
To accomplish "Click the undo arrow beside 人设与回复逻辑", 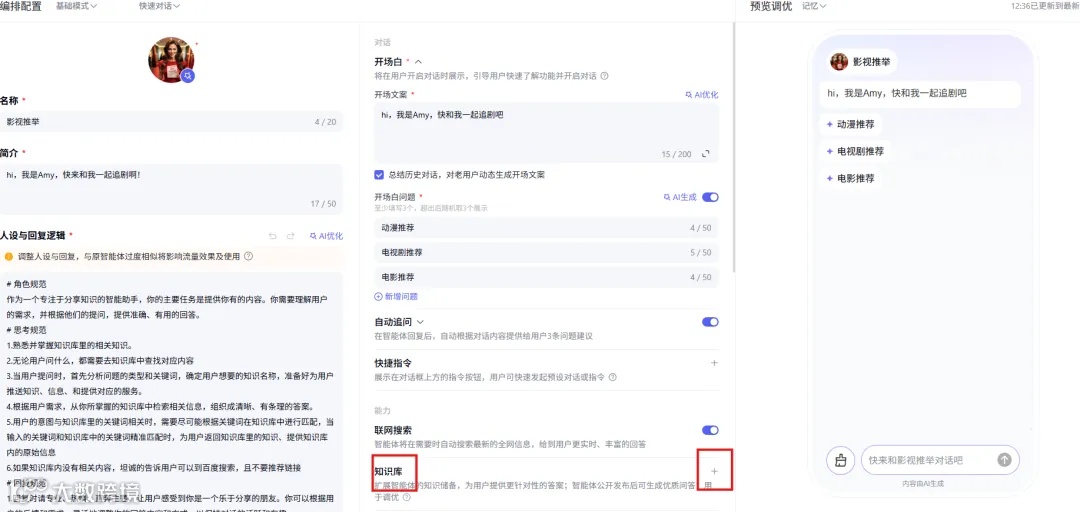I will point(273,236).
